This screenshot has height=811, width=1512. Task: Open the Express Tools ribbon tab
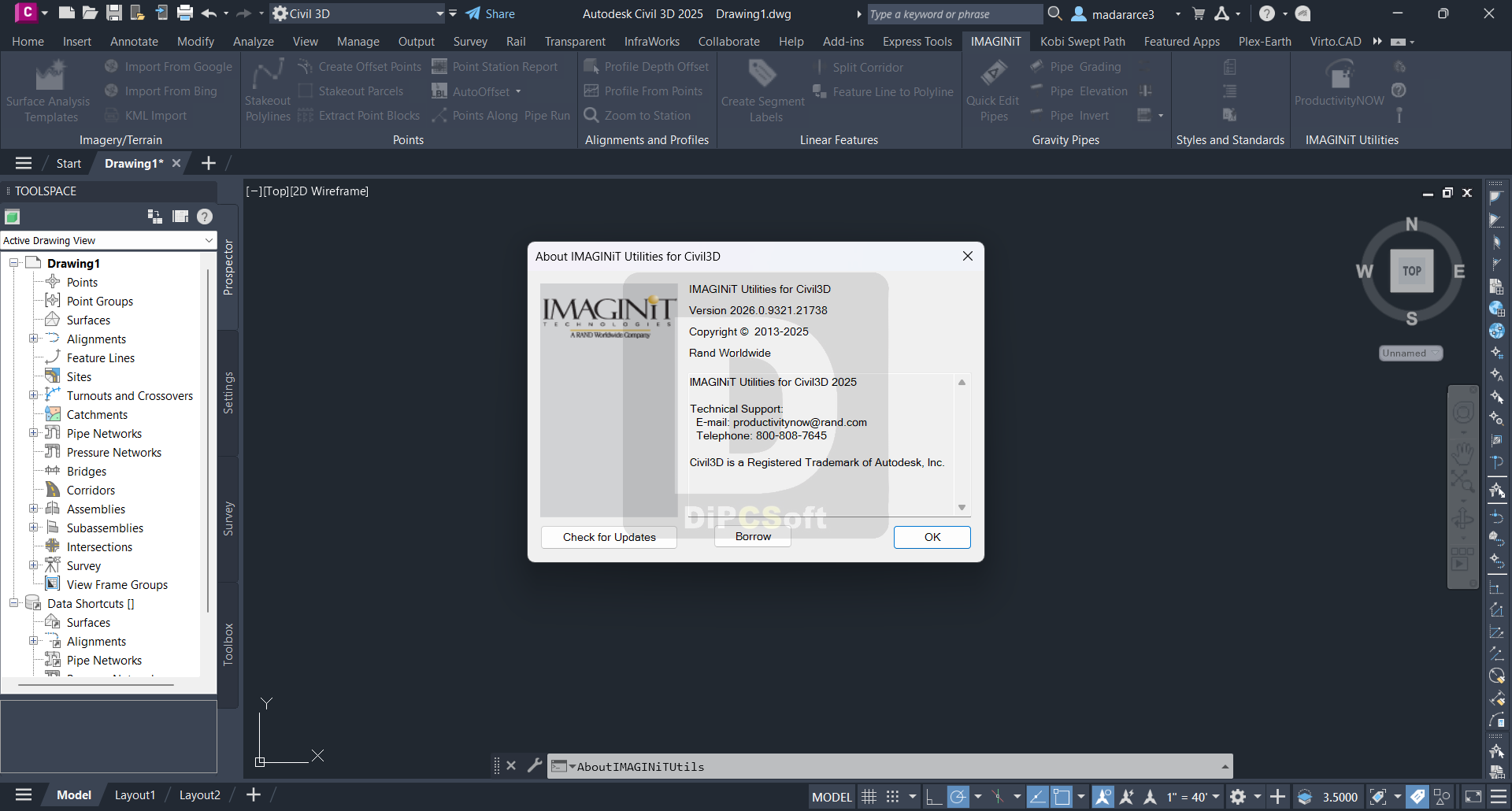(917, 42)
